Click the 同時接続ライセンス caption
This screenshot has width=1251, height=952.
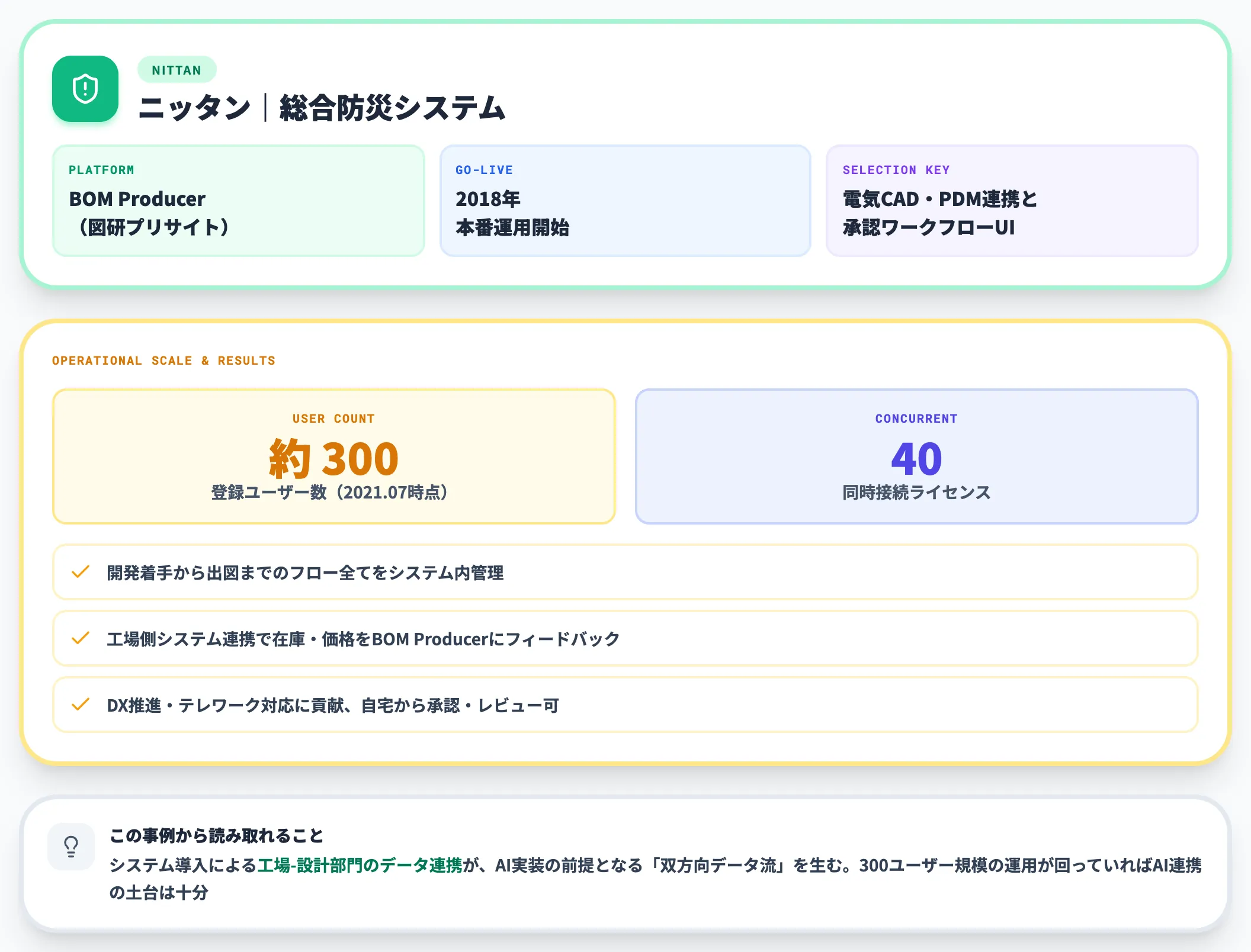click(917, 493)
